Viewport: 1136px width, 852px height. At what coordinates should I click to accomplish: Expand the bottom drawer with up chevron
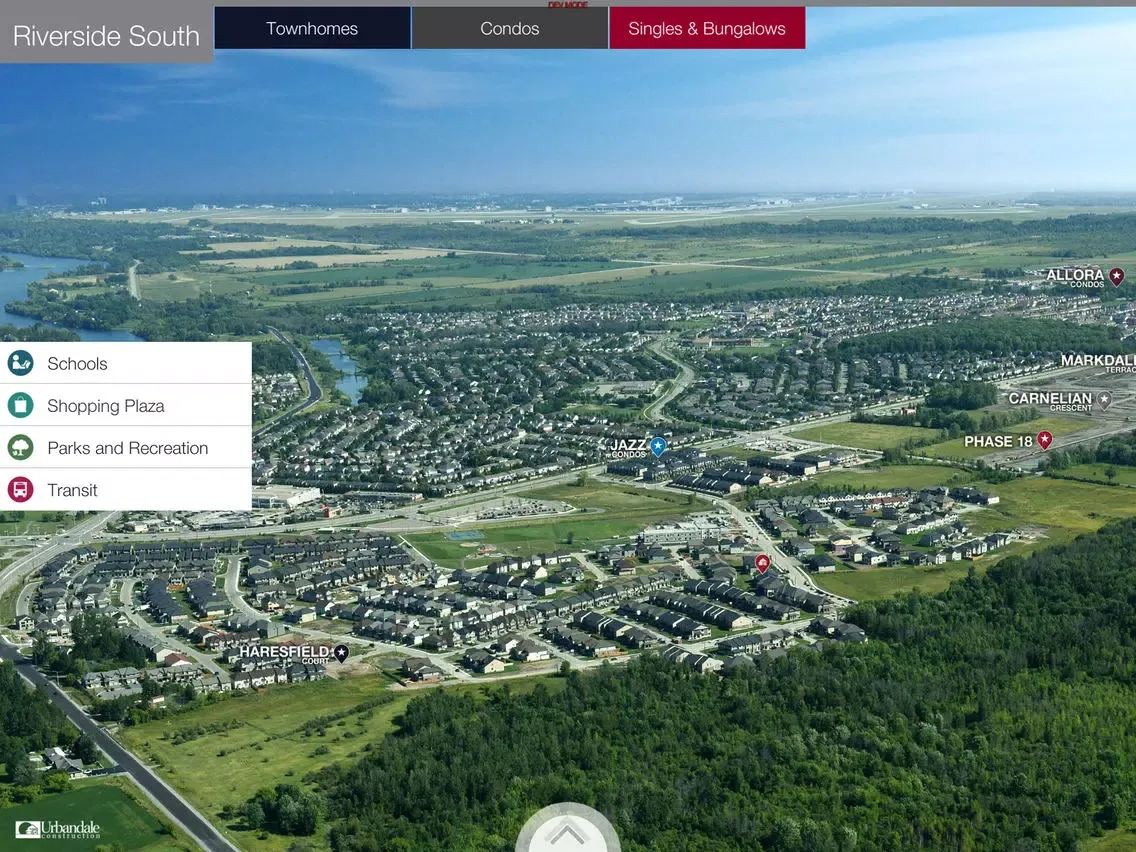point(567,830)
